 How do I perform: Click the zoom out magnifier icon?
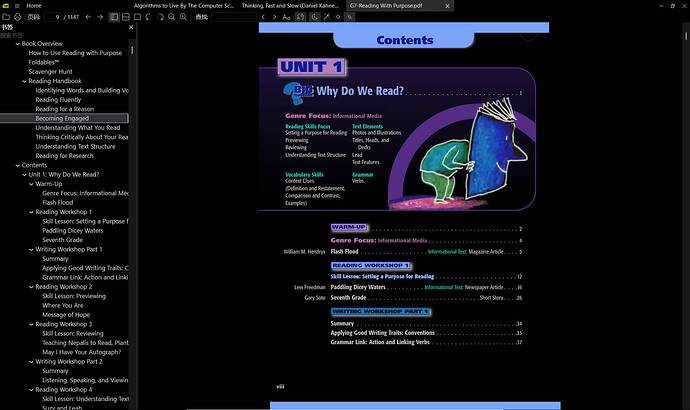[172, 17]
